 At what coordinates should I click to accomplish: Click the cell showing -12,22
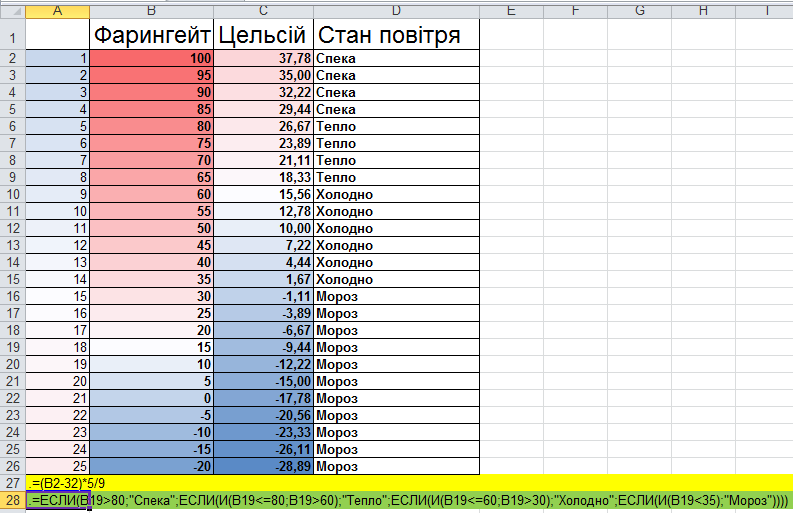tap(263, 364)
